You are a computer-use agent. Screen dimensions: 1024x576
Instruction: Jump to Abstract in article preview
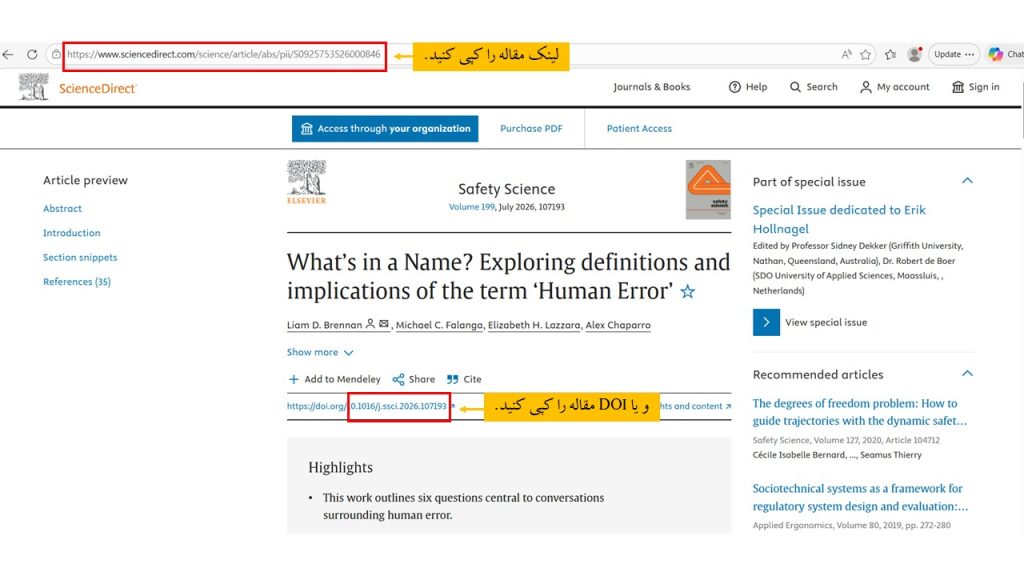[62, 208]
